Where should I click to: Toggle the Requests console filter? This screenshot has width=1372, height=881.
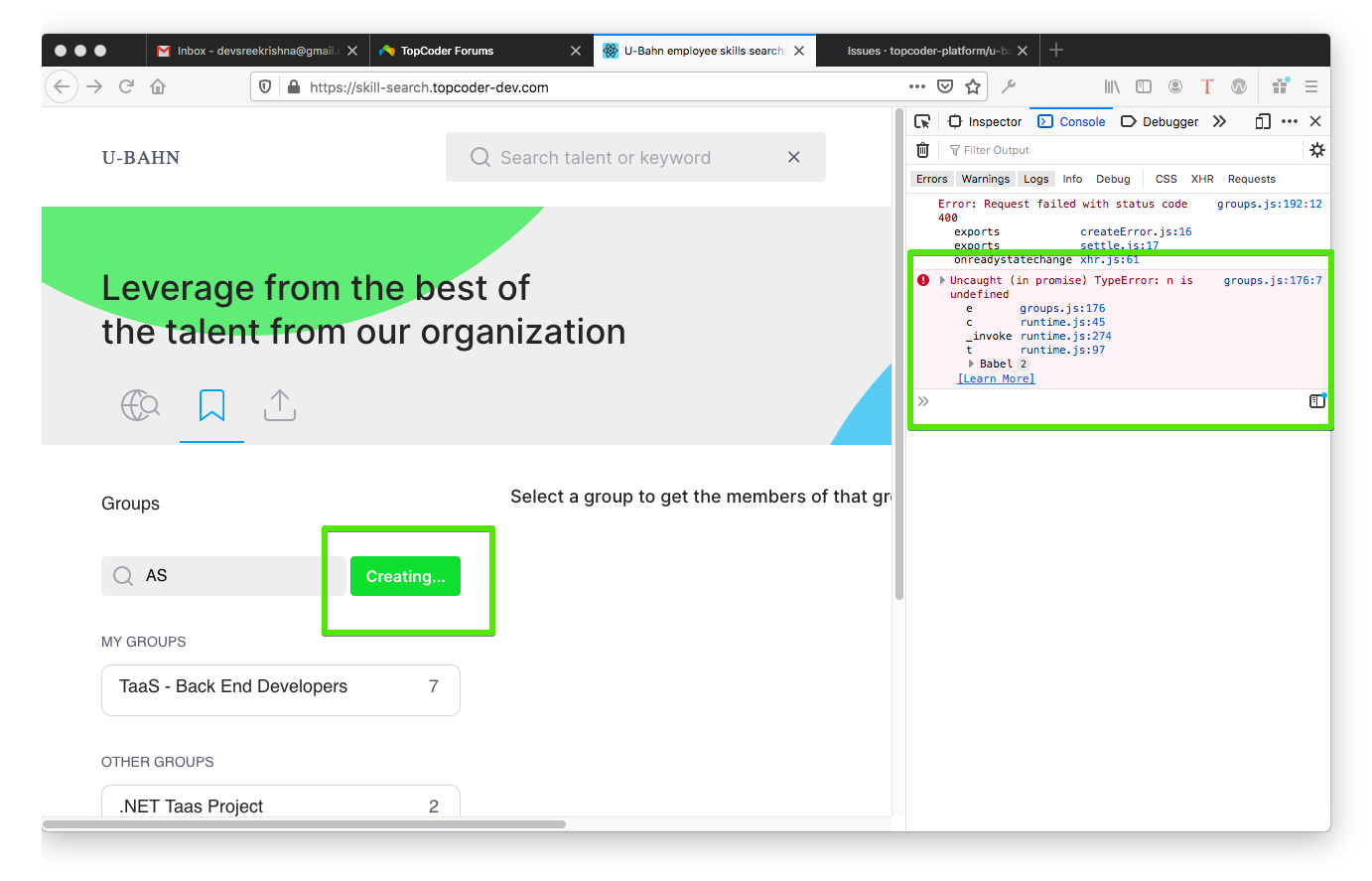tap(1251, 179)
